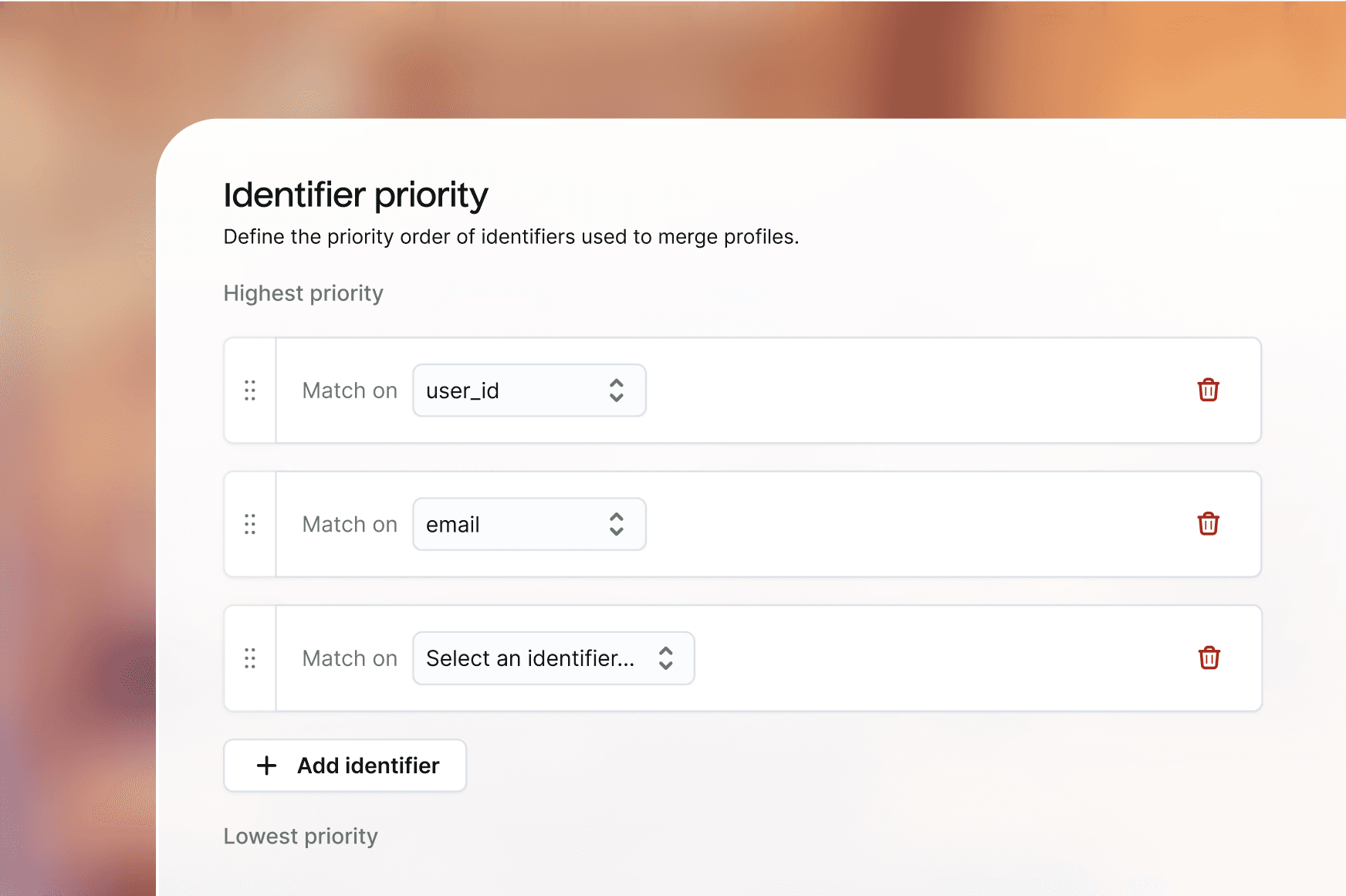Click the drag handle on the user_id row
The width and height of the screenshot is (1346, 896).
click(x=250, y=391)
